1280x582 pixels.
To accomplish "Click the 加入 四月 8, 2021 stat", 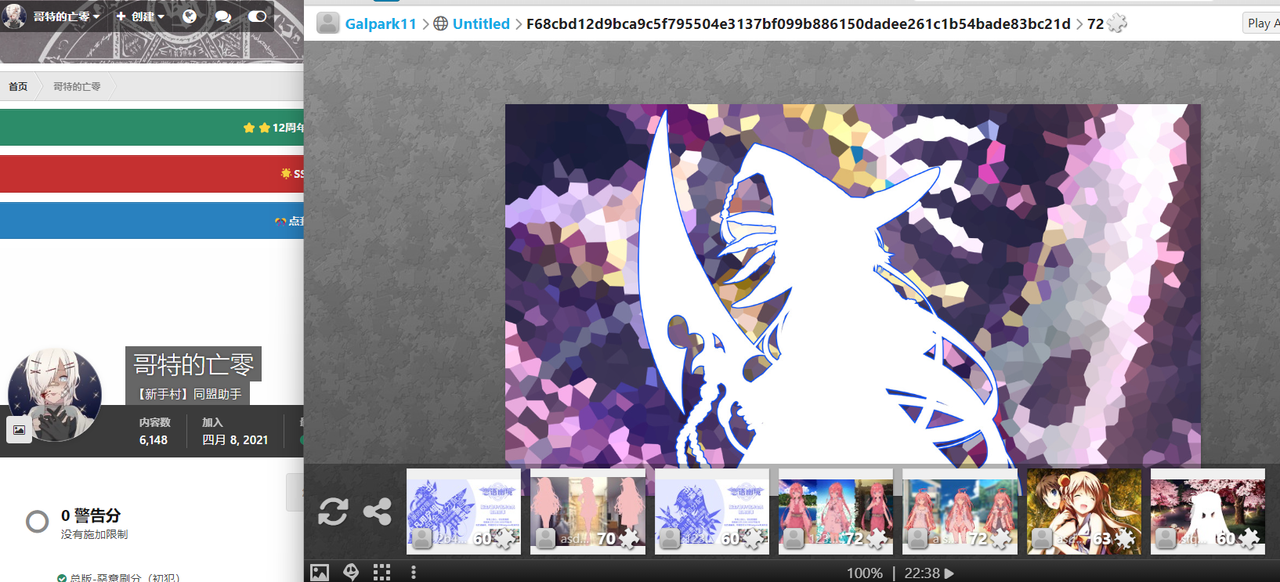I will point(235,432).
